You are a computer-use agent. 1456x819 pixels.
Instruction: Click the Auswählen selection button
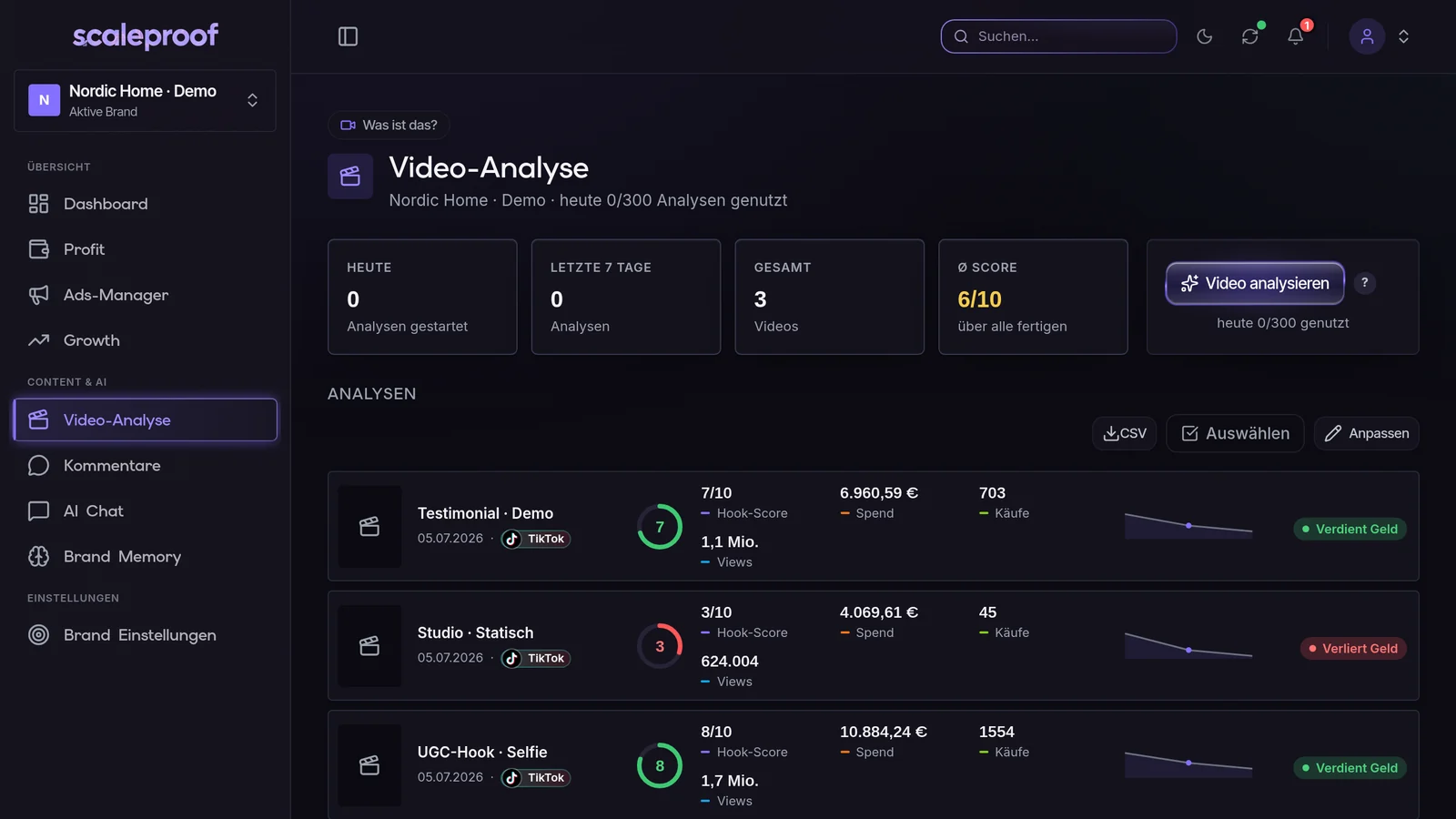click(x=1235, y=433)
